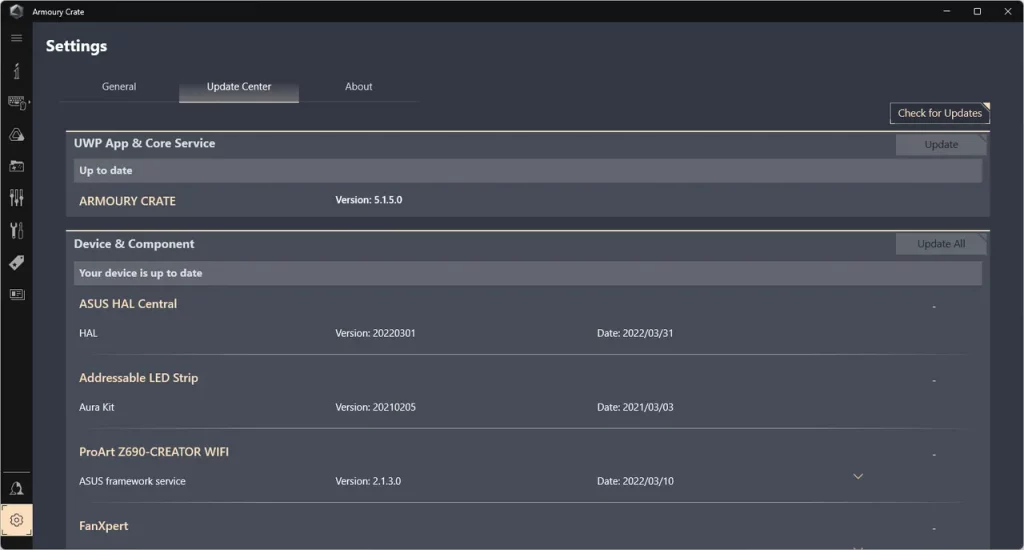Click the ASUS HAL Central heading
The height and width of the screenshot is (550, 1024).
[128, 304]
